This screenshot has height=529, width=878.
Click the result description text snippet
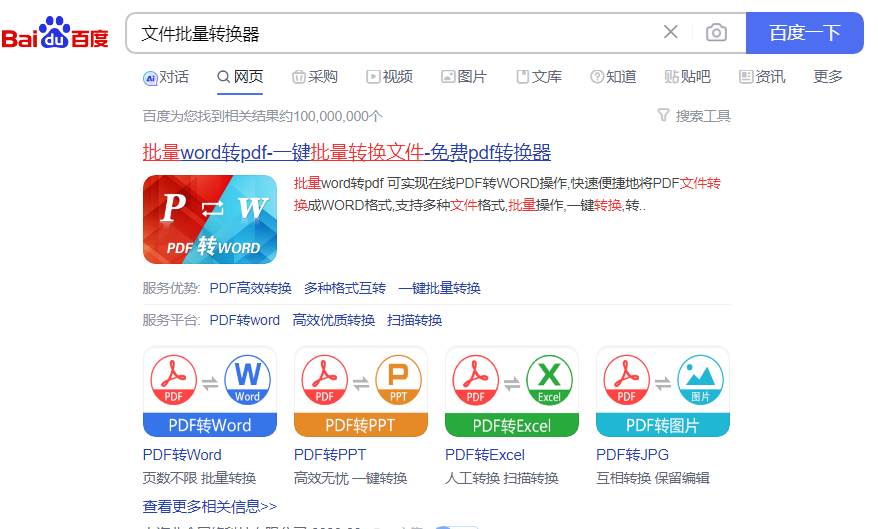tap(507, 194)
